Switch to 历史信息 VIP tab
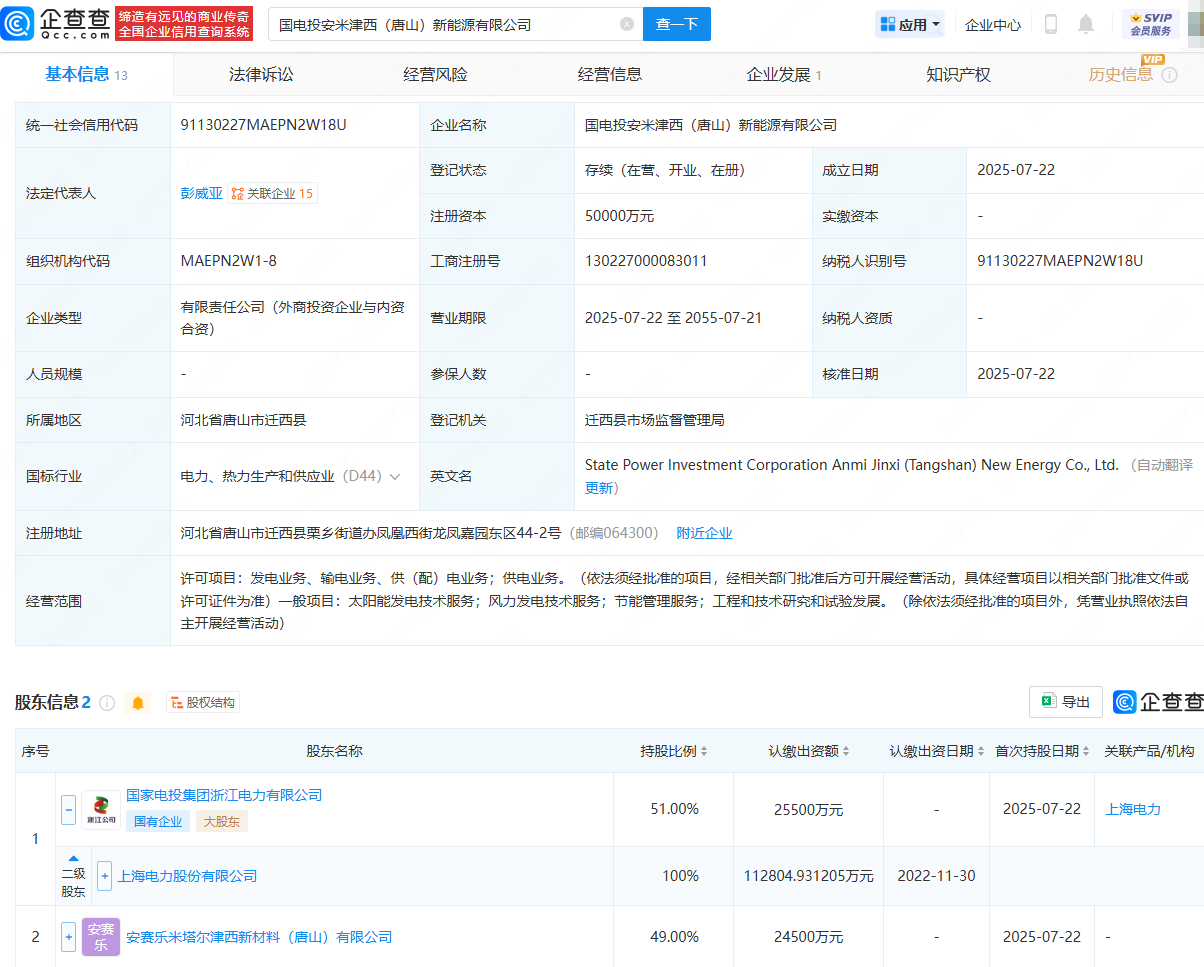This screenshot has width=1204, height=967. pos(1121,75)
